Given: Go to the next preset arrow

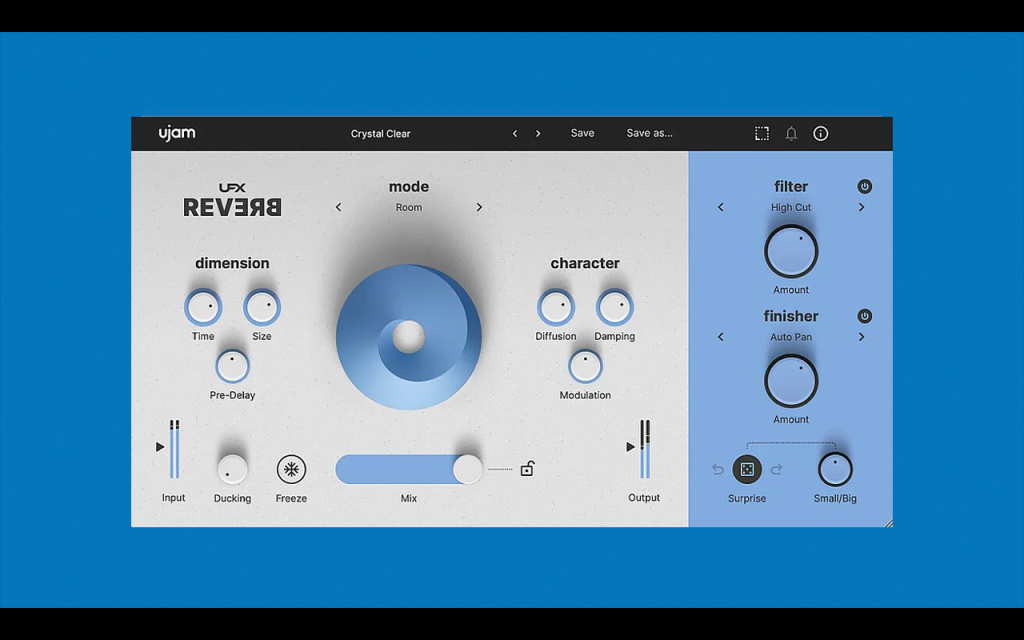Looking at the screenshot, I should (x=538, y=133).
